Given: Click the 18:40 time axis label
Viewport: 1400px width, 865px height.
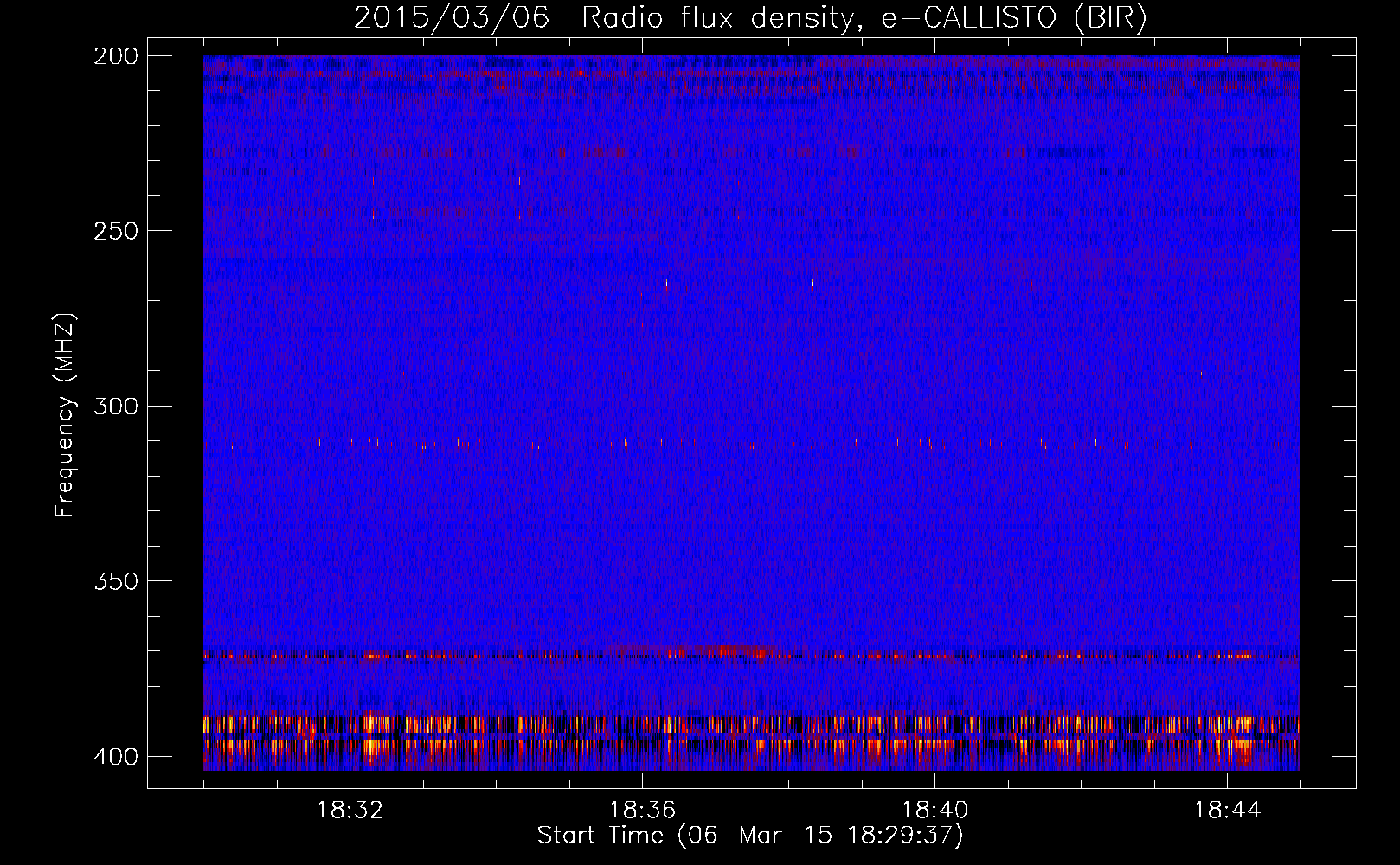Looking at the screenshot, I should [x=934, y=811].
